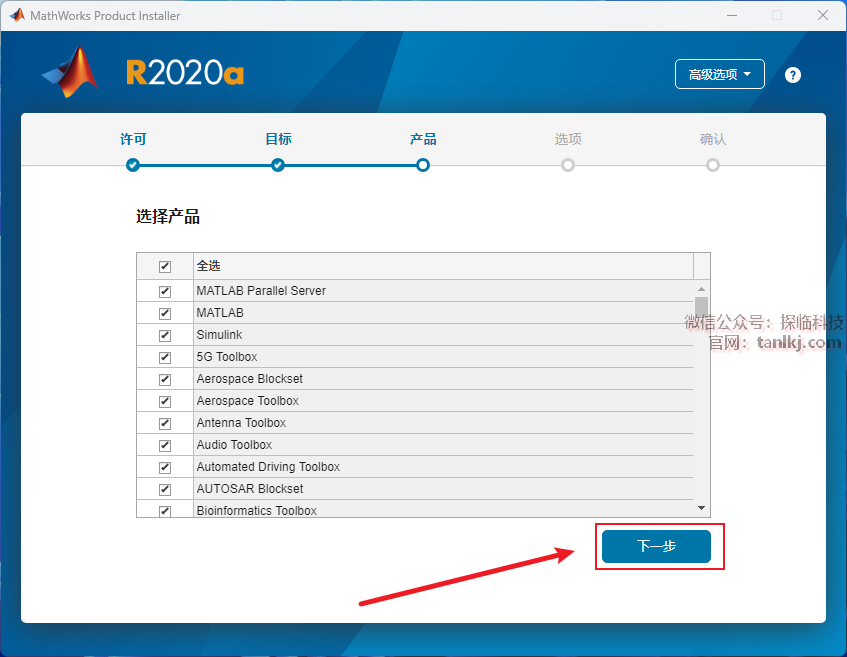Screen dimensions: 847x657
Task: Click the product list scroll-down arrow
Action: click(x=701, y=508)
